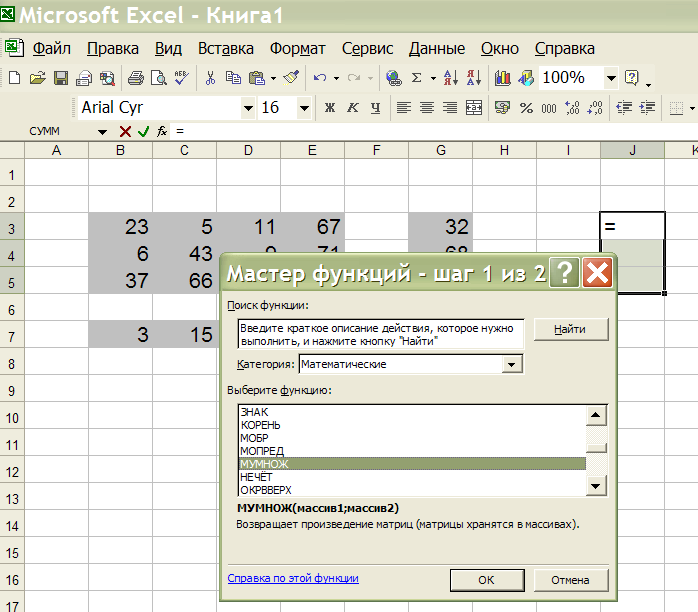Align text right in the formatting toolbar

pos(450,108)
